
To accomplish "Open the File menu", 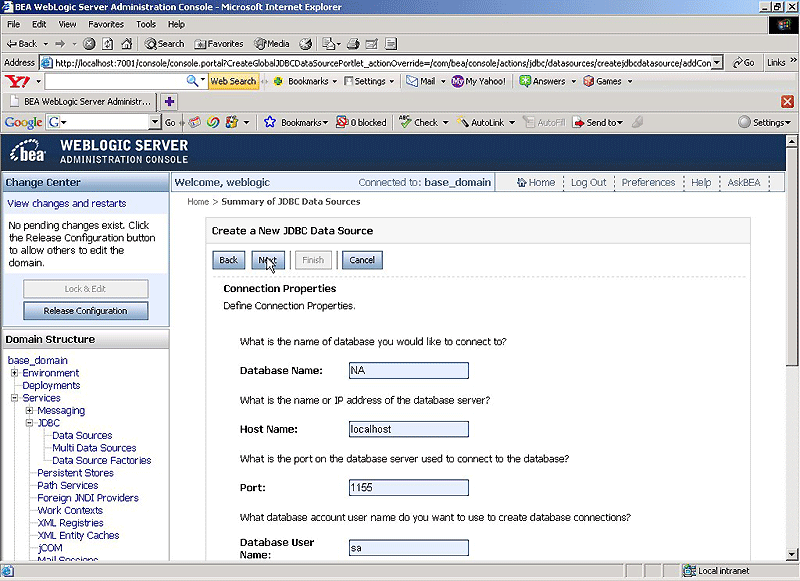I will (13, 24).
